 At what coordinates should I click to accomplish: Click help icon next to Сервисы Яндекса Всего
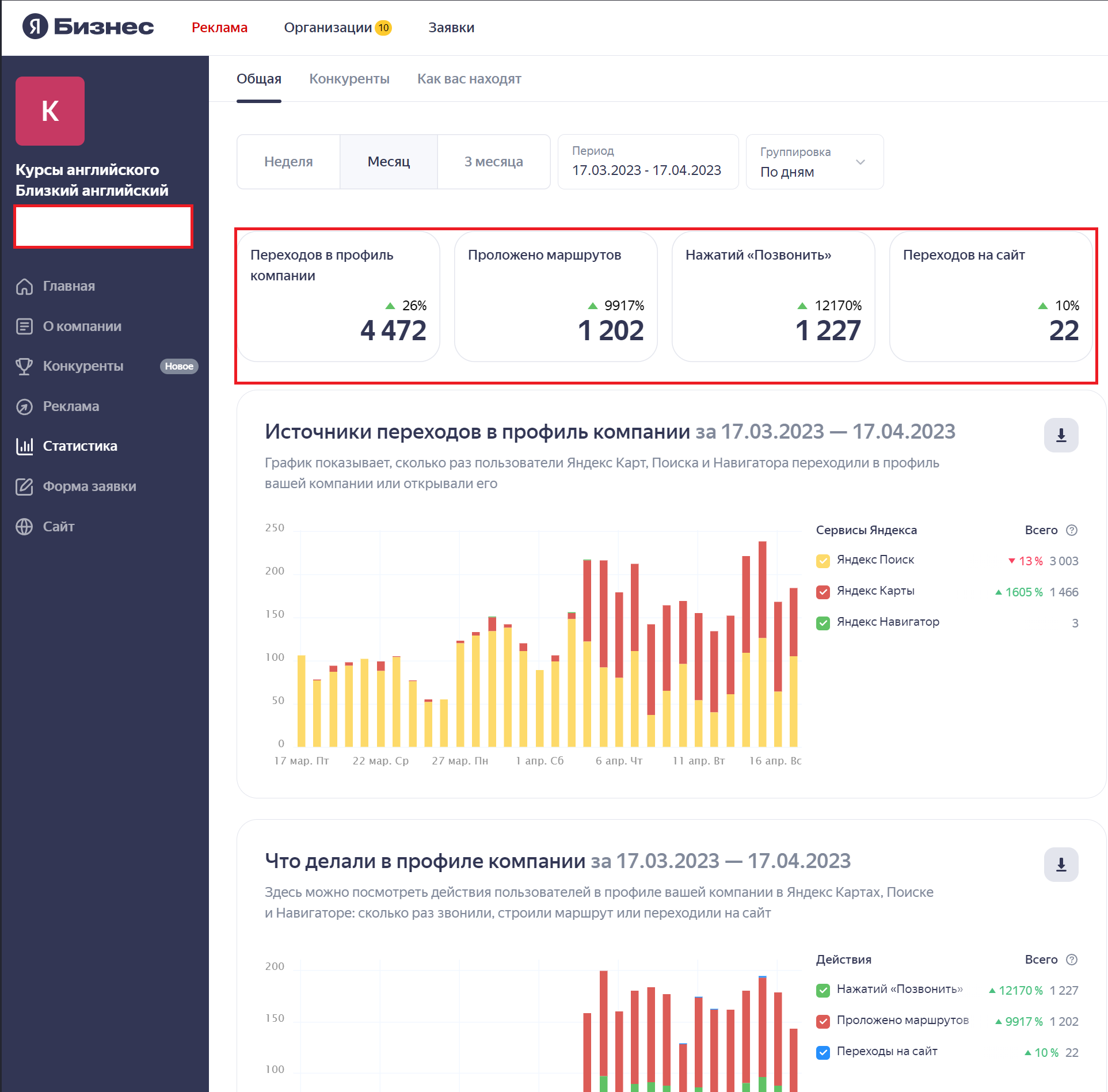coord(1072,530)
